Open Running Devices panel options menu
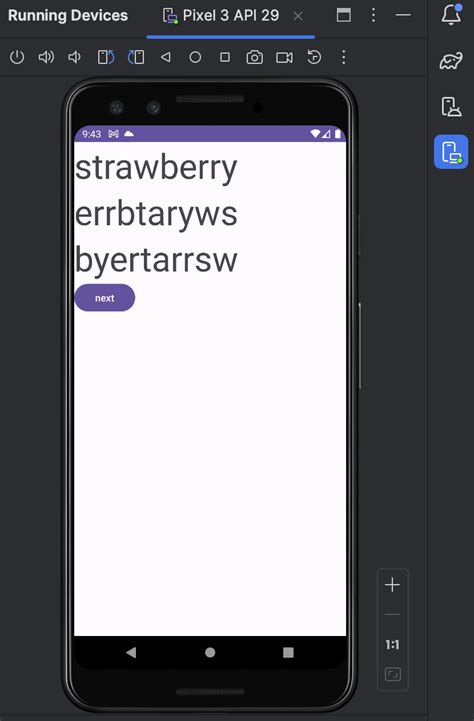 [x=373, y=15]
